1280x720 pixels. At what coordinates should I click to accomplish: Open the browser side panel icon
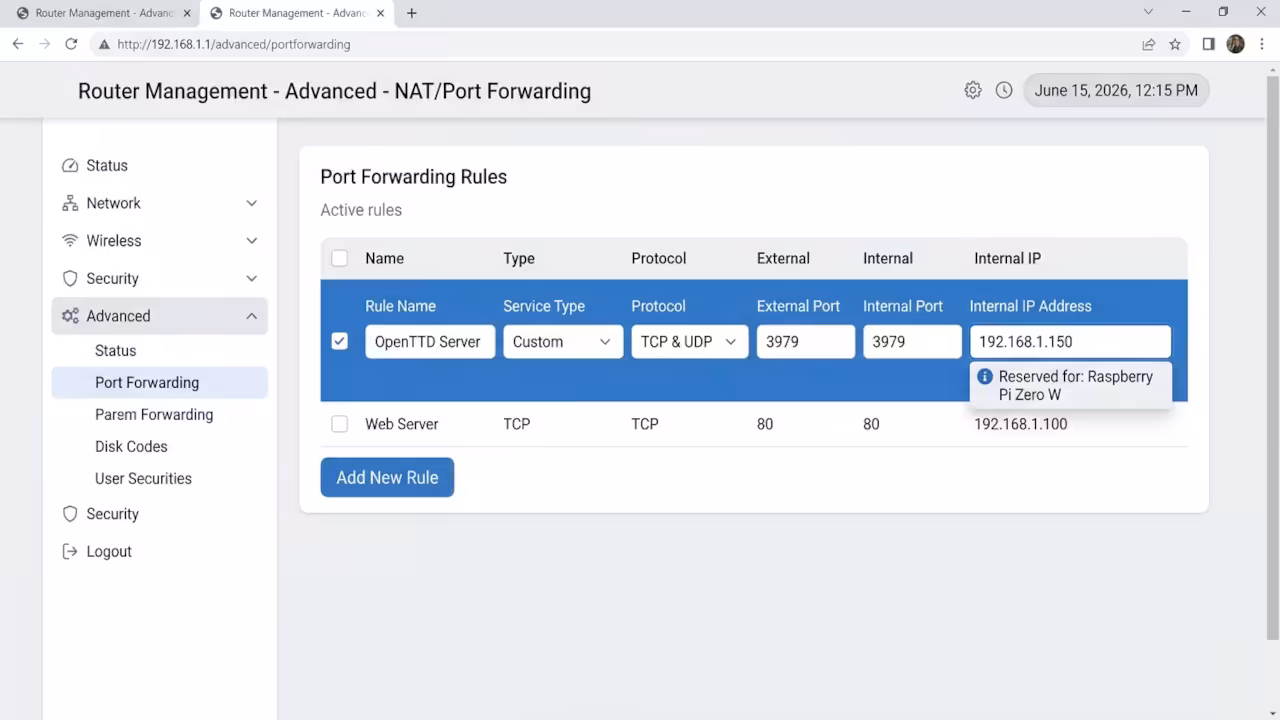(x=1208, y=44)
